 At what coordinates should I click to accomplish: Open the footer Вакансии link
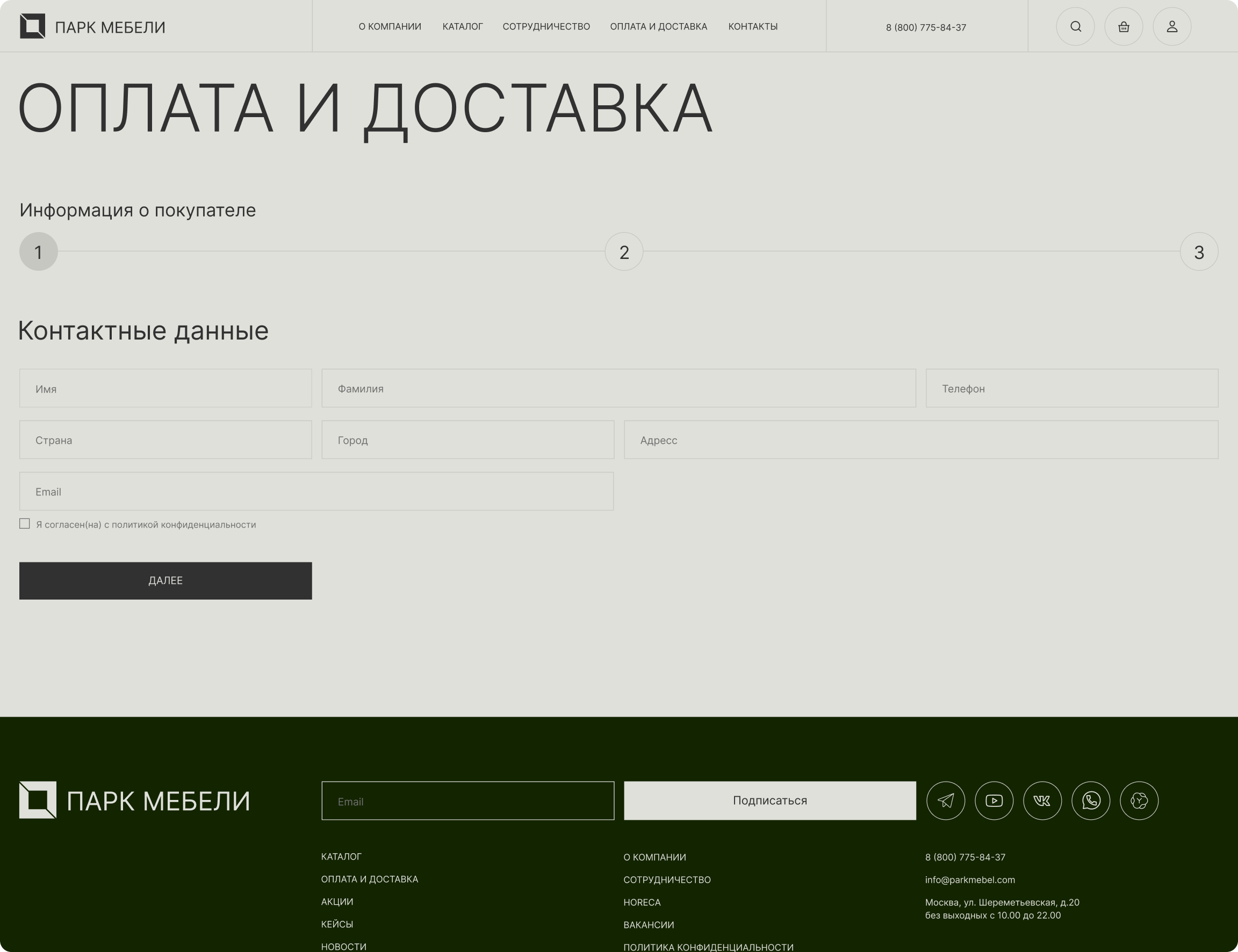coord(649,925)
